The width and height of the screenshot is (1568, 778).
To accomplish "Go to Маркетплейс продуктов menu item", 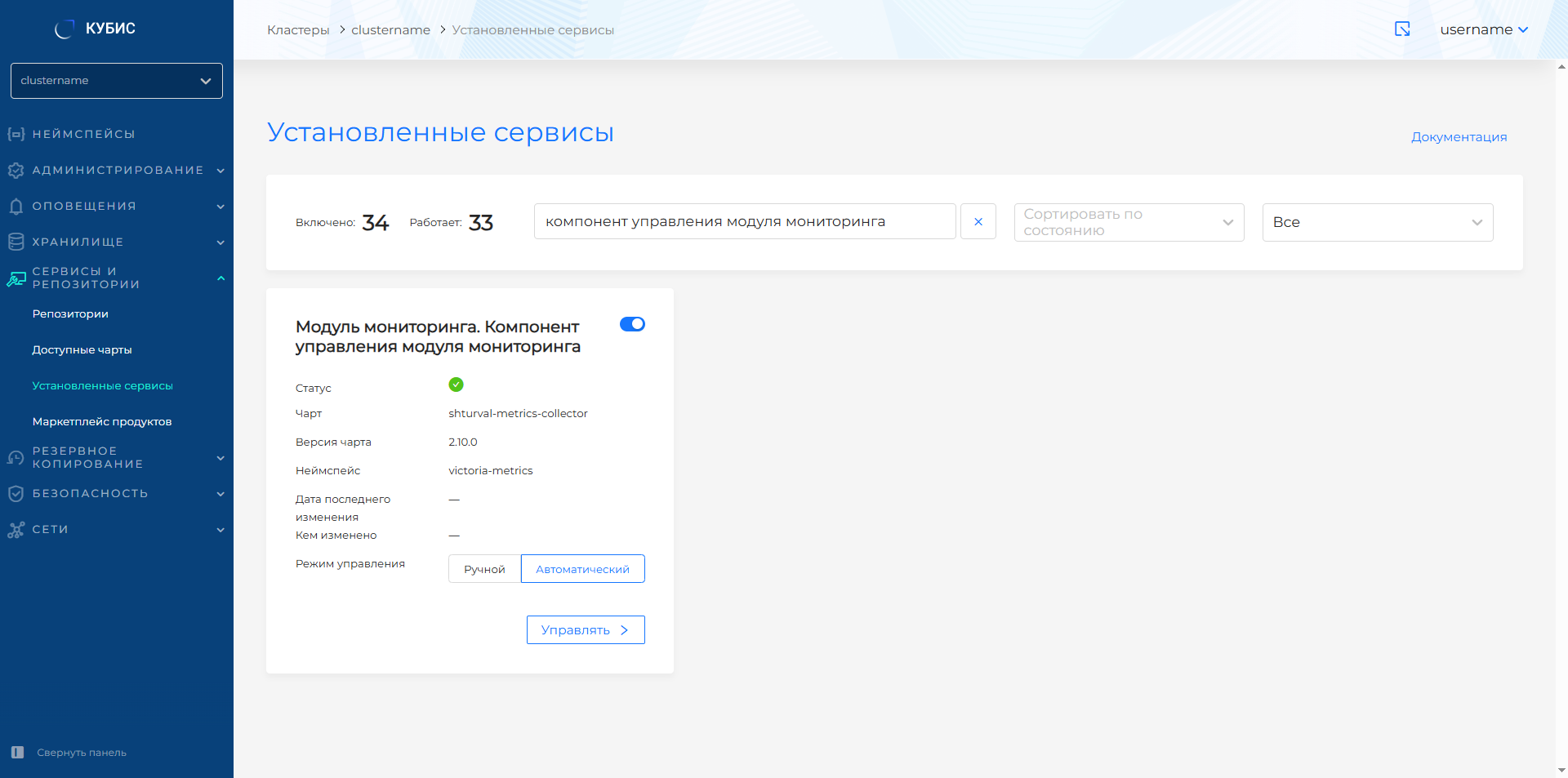I will click(x=102, y=421).
